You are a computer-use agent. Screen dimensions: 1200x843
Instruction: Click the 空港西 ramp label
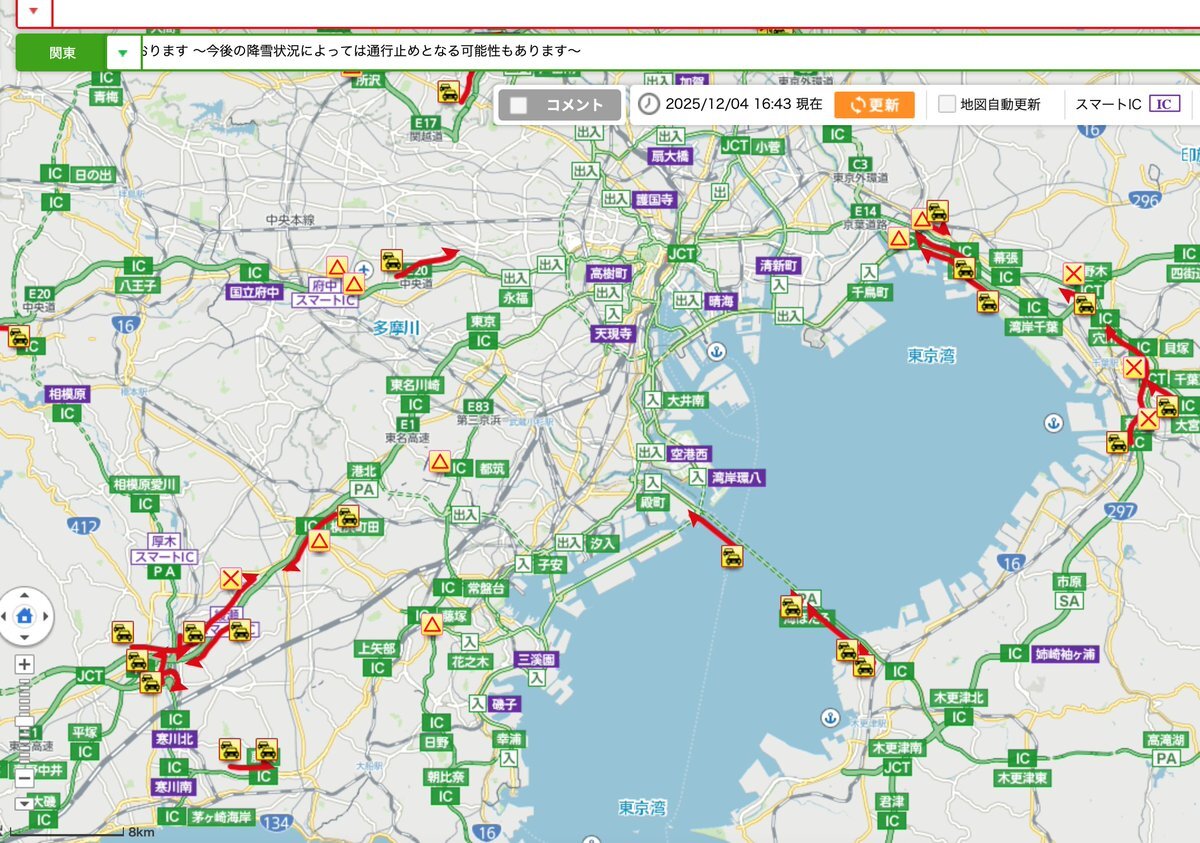tap(688, 454)
